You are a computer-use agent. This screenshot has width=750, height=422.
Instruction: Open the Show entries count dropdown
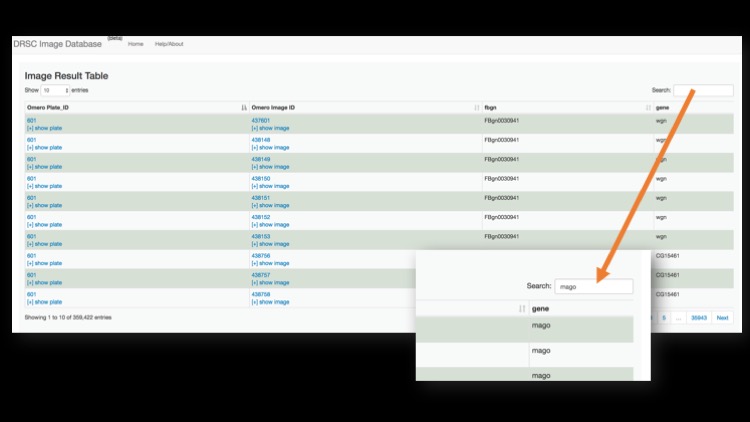55,90
